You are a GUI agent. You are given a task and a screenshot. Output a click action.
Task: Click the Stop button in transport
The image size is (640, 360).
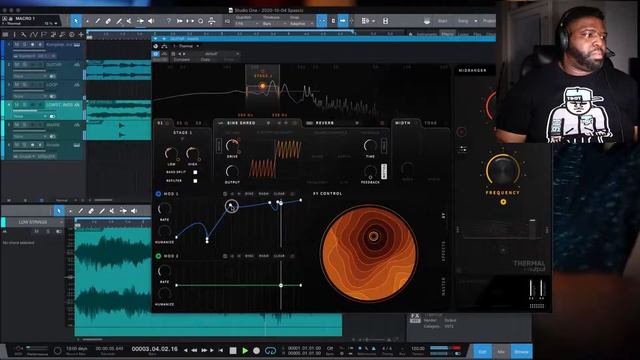(233, 350)
